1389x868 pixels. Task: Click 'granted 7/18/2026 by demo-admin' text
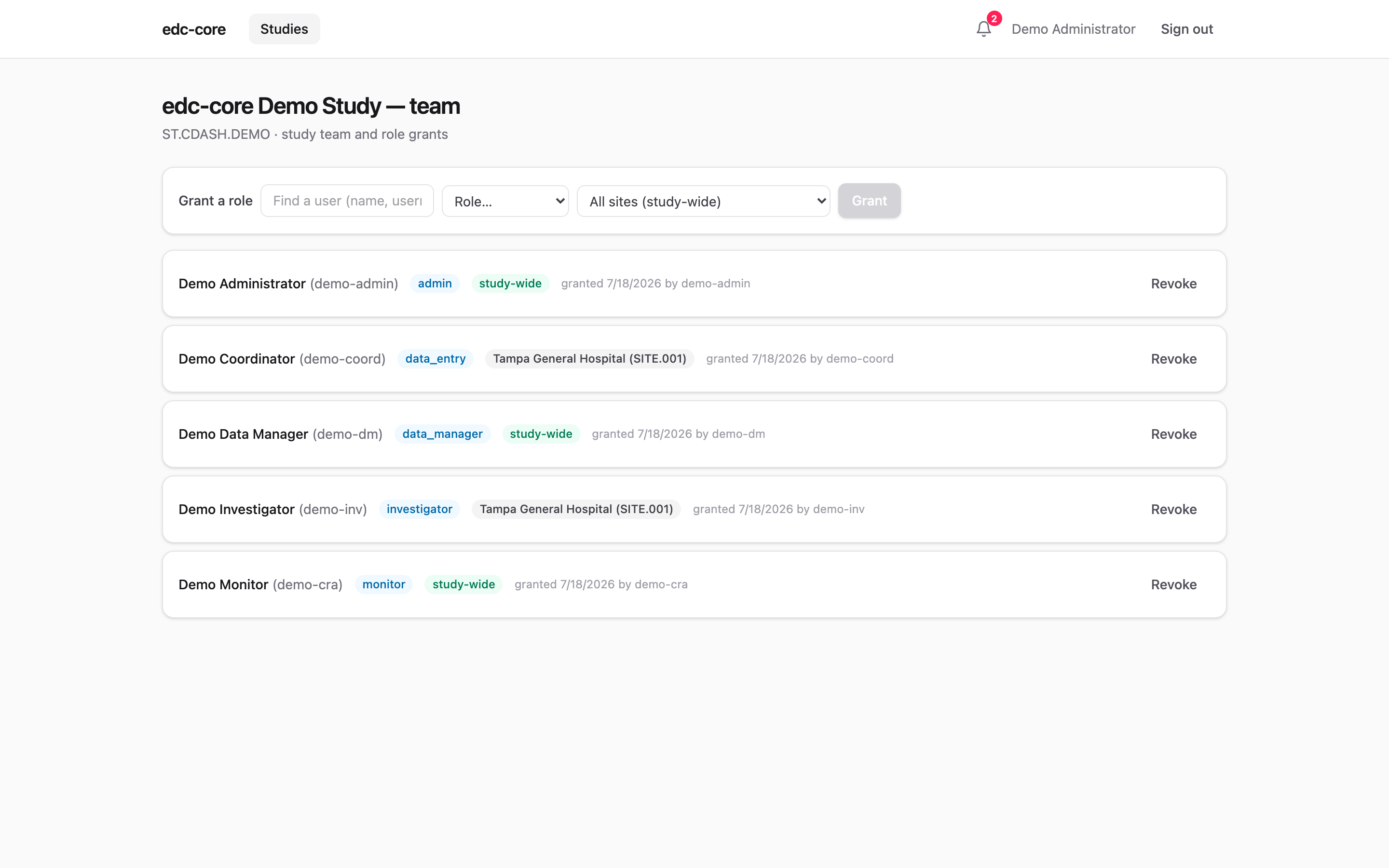655,284
